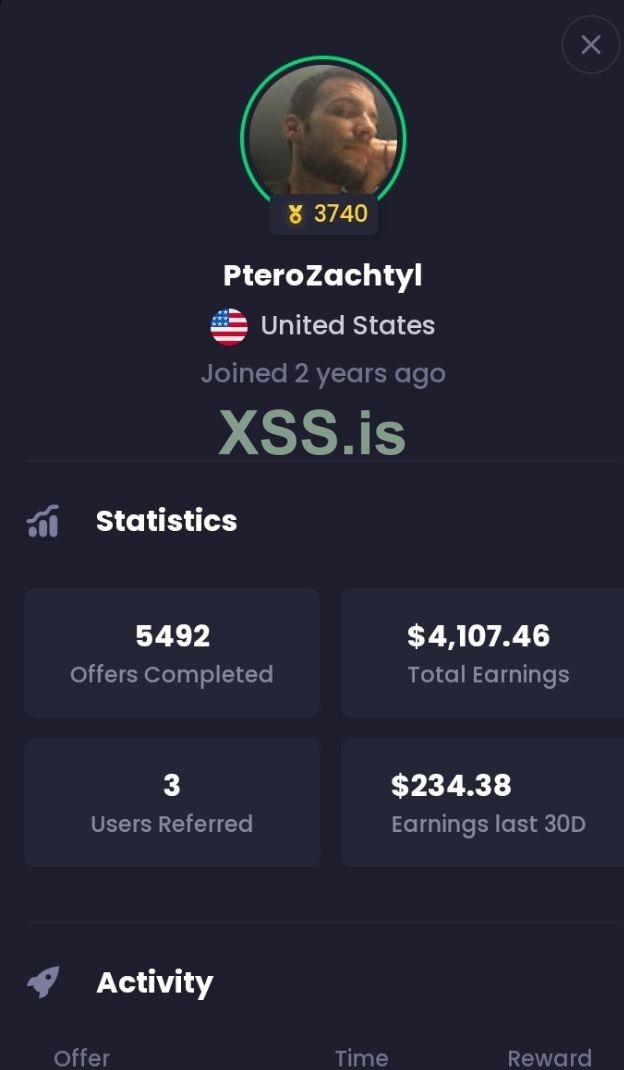Screen dimensions: 624x1070
Task: Click the XSS.is watermark text
Action: 312,432
